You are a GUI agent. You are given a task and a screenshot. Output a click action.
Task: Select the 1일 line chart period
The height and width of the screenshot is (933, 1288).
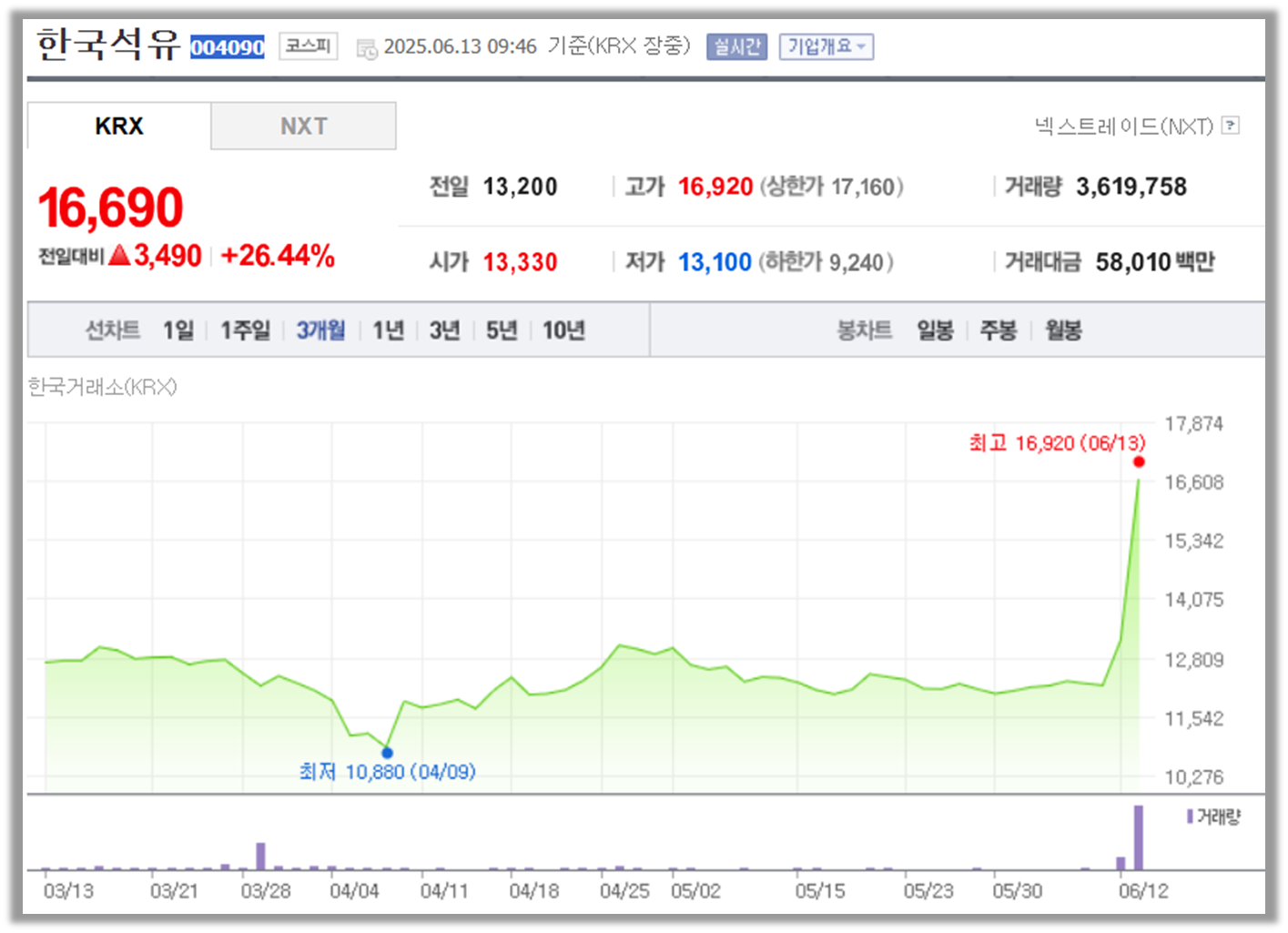(178, 330)
